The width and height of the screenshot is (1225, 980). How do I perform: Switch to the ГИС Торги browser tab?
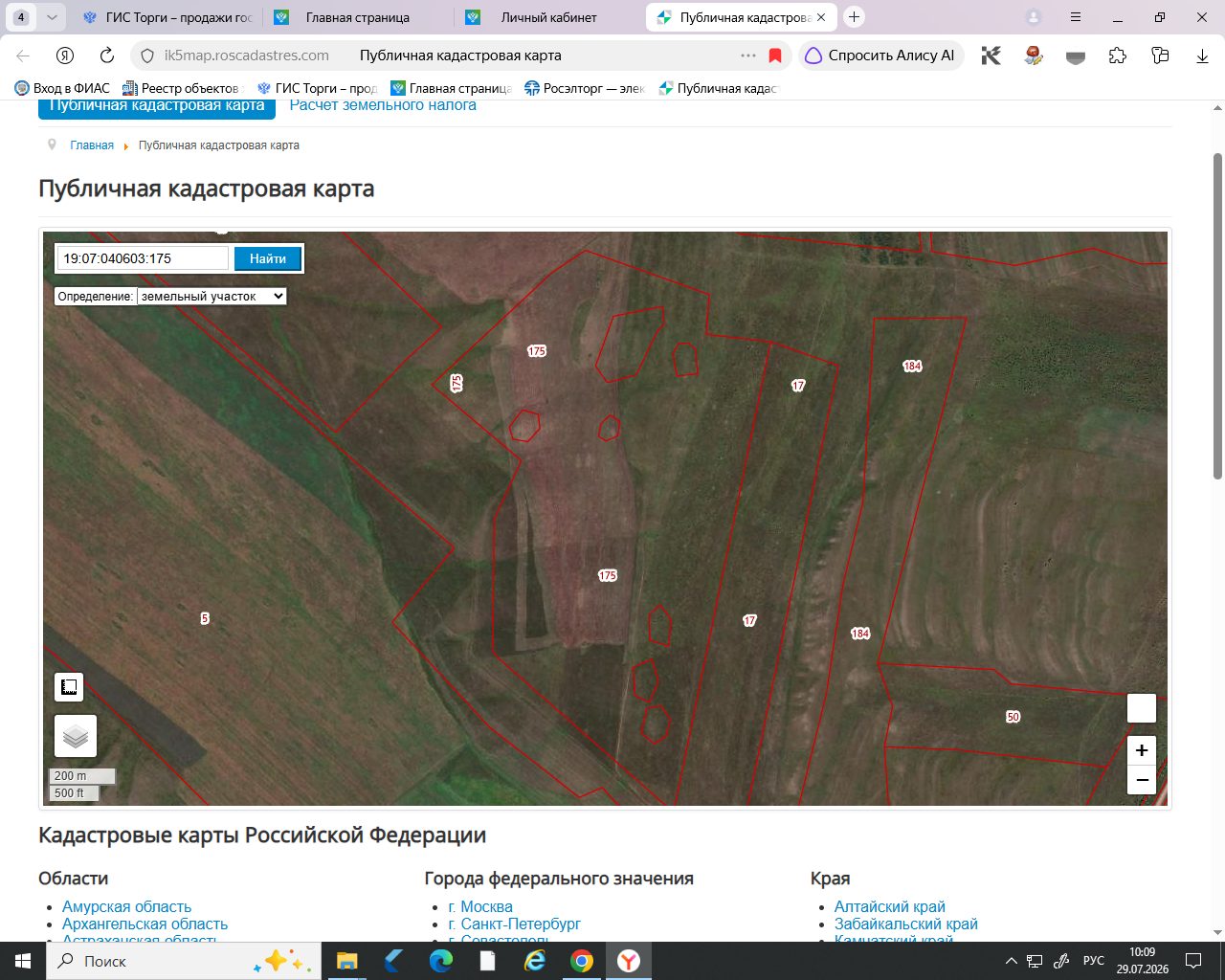[x=168, y=17]
